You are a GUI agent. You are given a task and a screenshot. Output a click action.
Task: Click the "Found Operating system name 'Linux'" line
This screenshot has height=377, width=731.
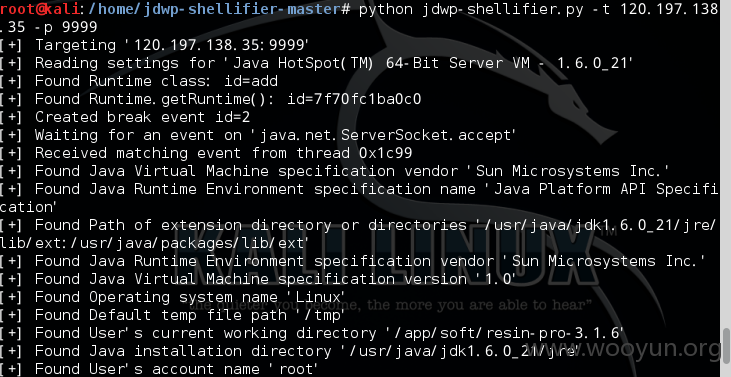pyautogui.click(x=172, y=297)
